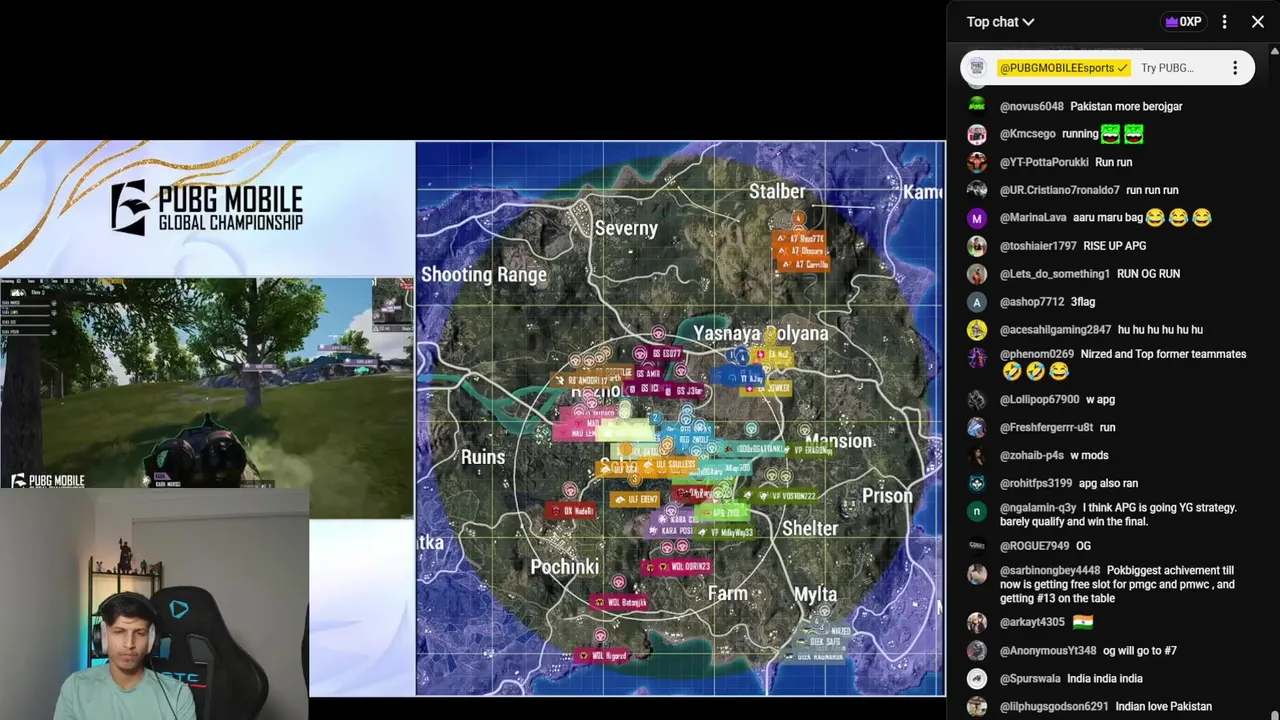
Task: Click @toshiaier1797 avatar
Action: coord(977,246)
